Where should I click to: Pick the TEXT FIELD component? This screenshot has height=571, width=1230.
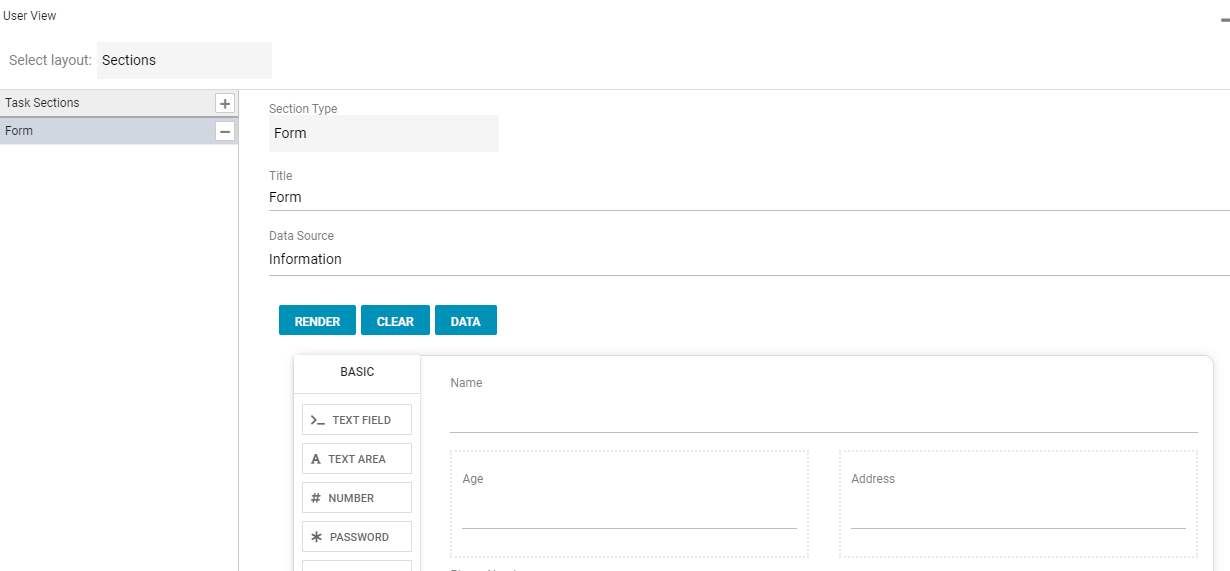pos(357,420)
